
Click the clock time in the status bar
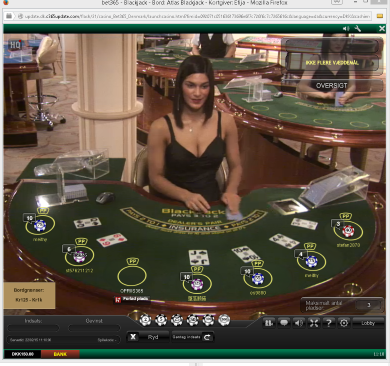[x=379, y=354]
